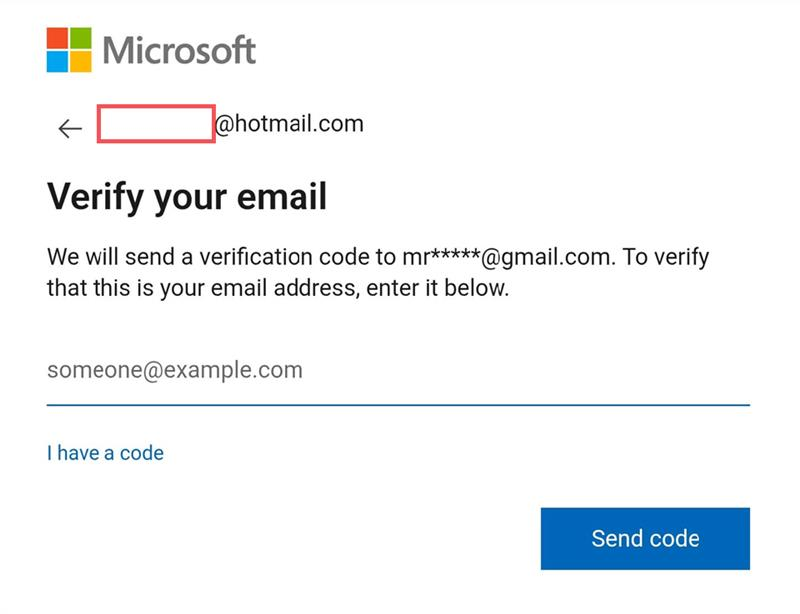
Task: Click the blue underline of email field
Action: pyautogui.click(x=398, y=405)
